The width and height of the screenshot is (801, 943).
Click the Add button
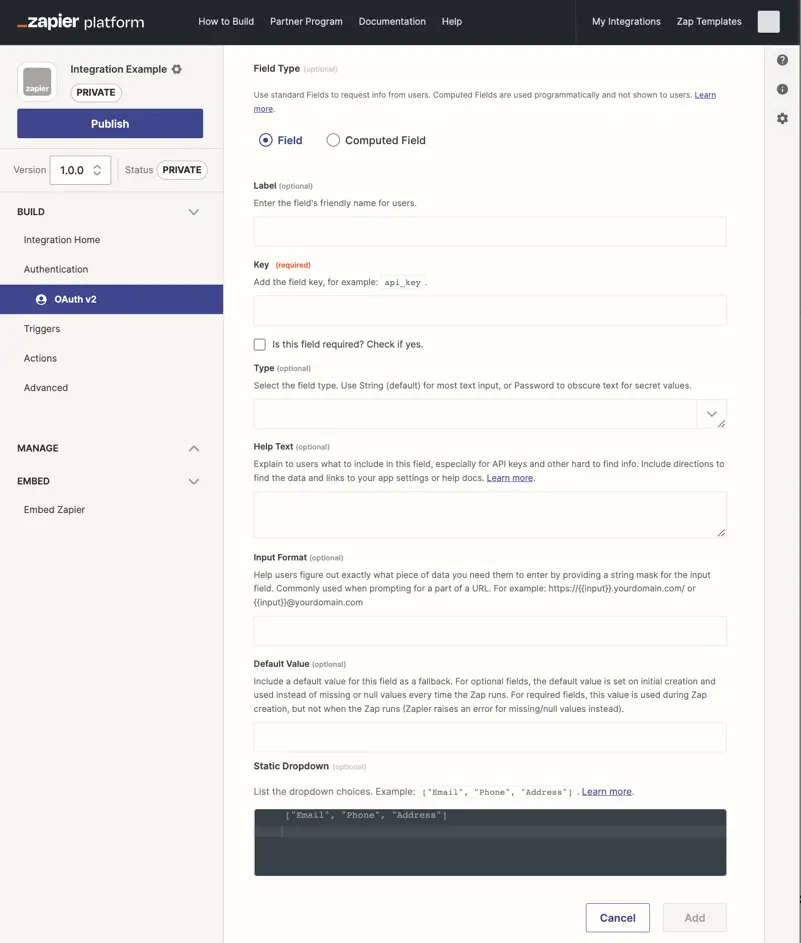point(695,918)
